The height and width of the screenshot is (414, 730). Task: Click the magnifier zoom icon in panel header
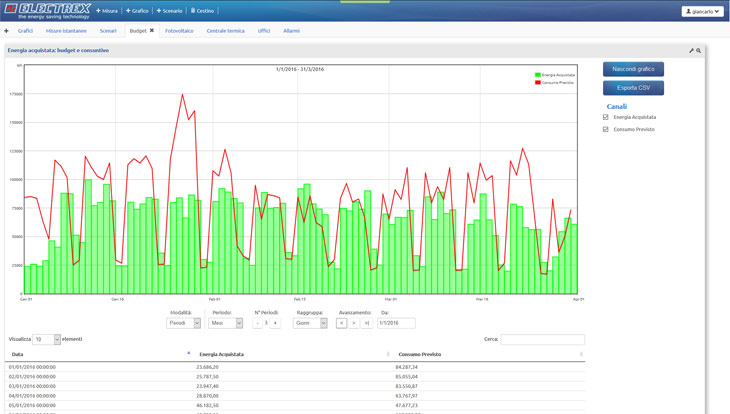pyautogui.click(x=699, y=50)
